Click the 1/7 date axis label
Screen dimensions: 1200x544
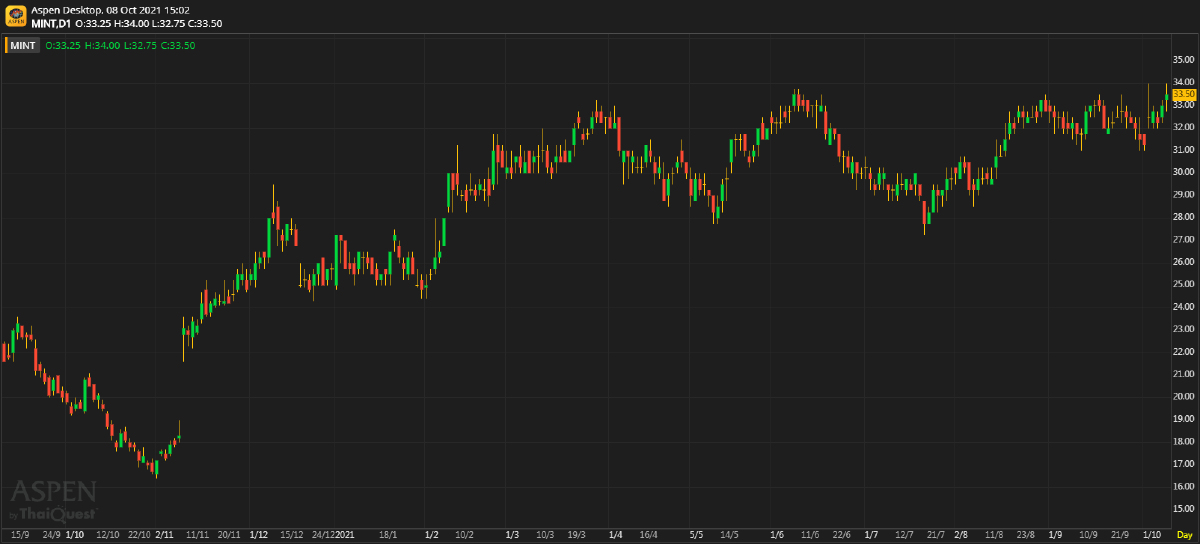(871, 535)
